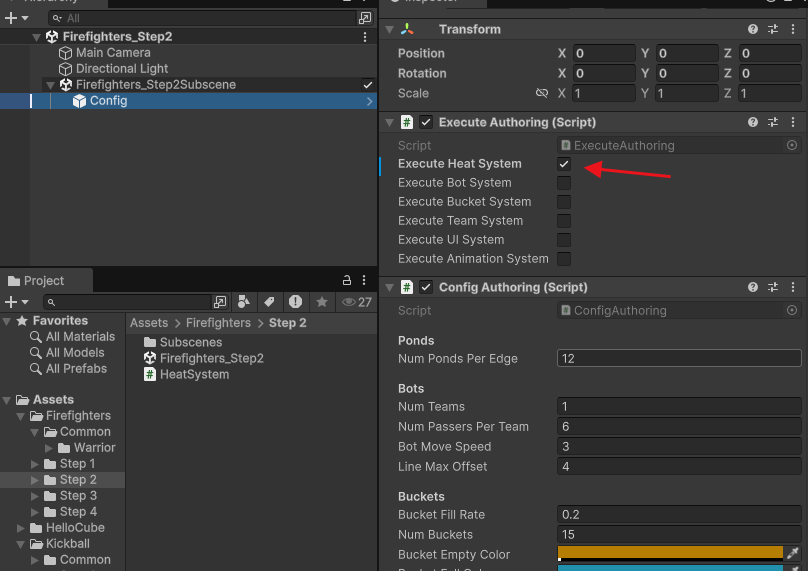This screenshot has width=808, height=571.
Task: Click Position X field
Action: coord(603,54)
